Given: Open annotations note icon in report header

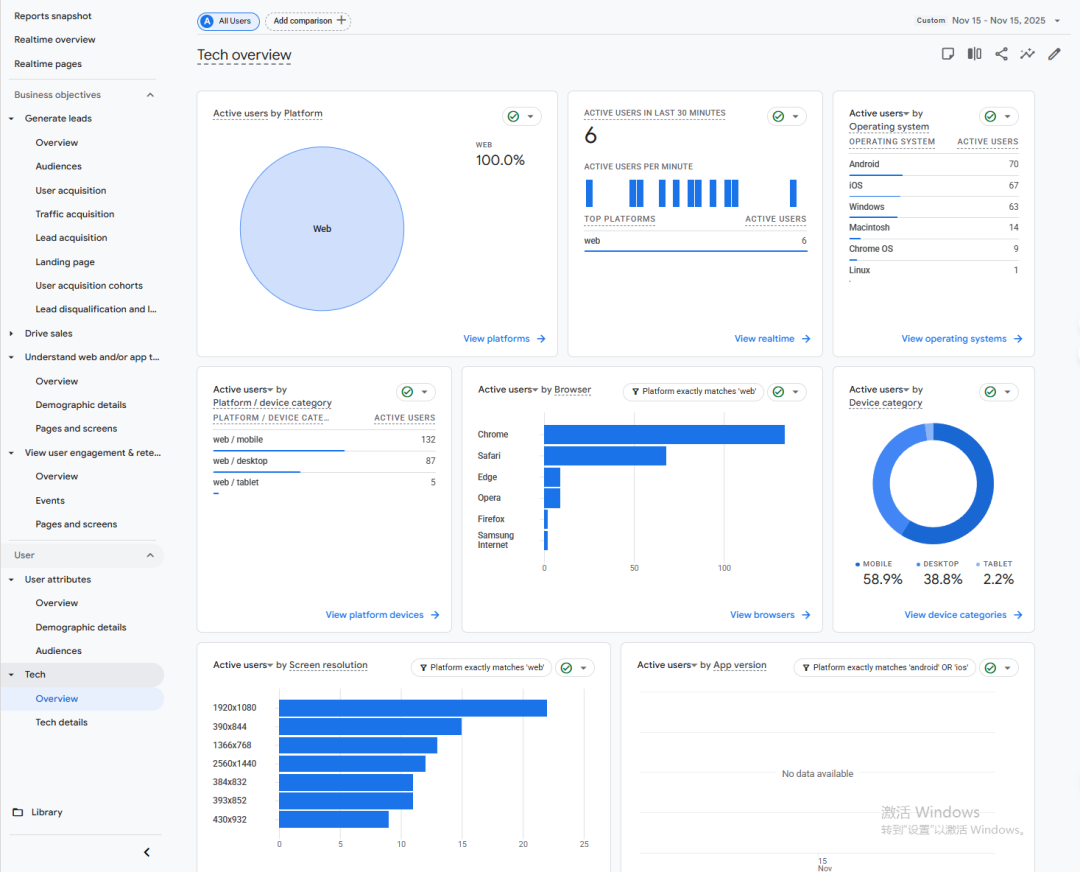Looking at the screenshot, I should coord(948,54).
